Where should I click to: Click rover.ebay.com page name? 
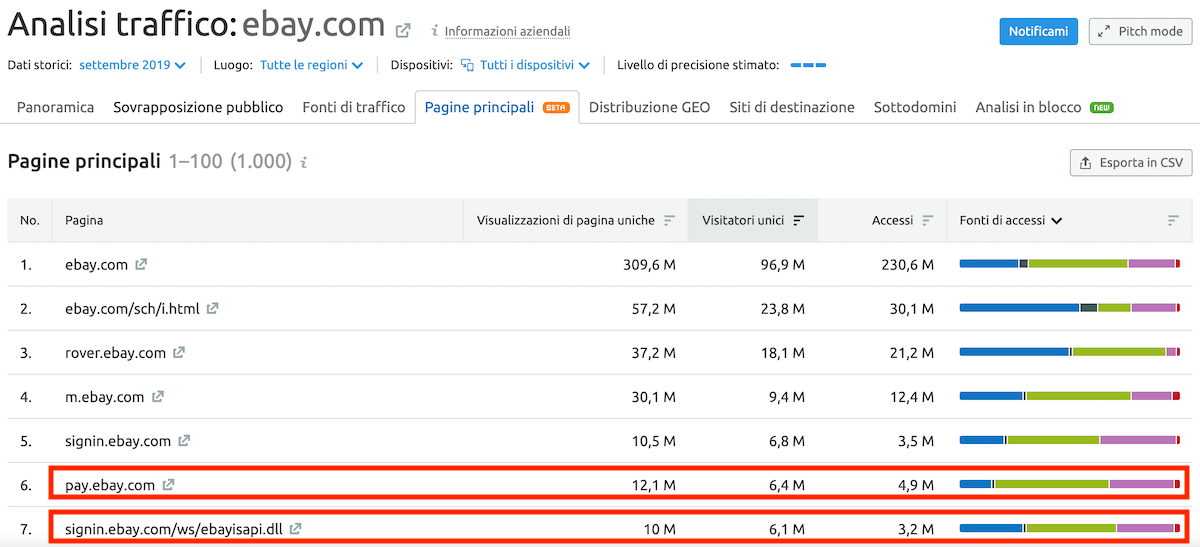click(115, 353)
